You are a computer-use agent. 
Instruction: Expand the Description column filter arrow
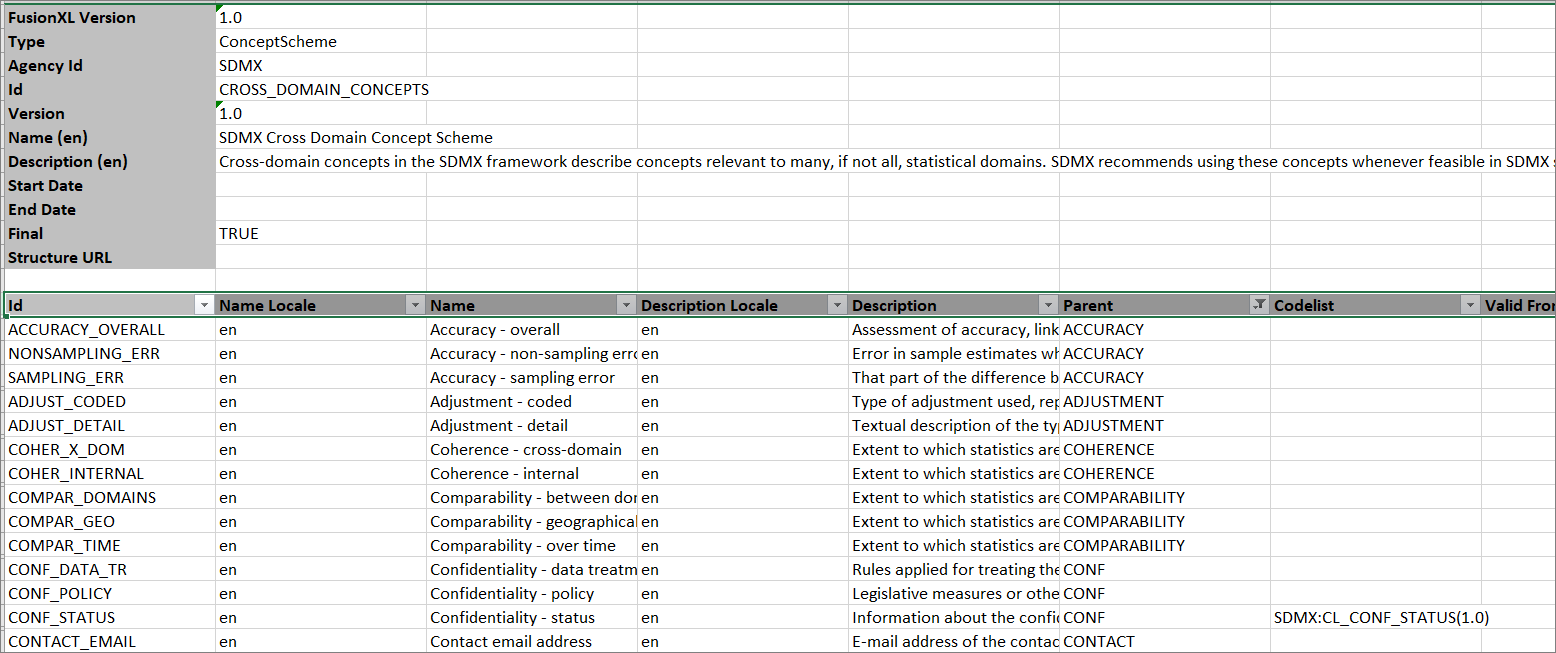pos(1048,306)
